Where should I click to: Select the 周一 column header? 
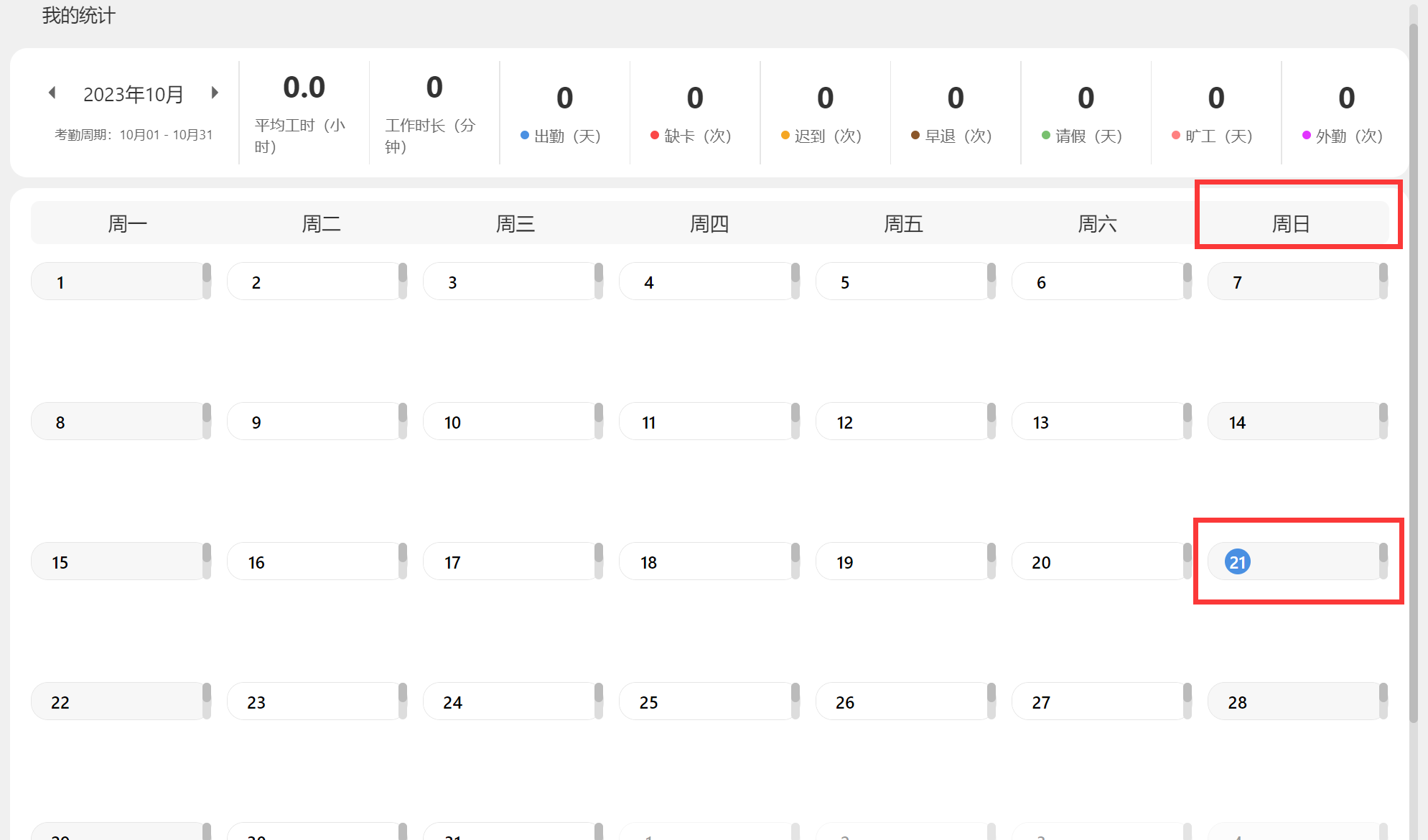pos(127,224)
